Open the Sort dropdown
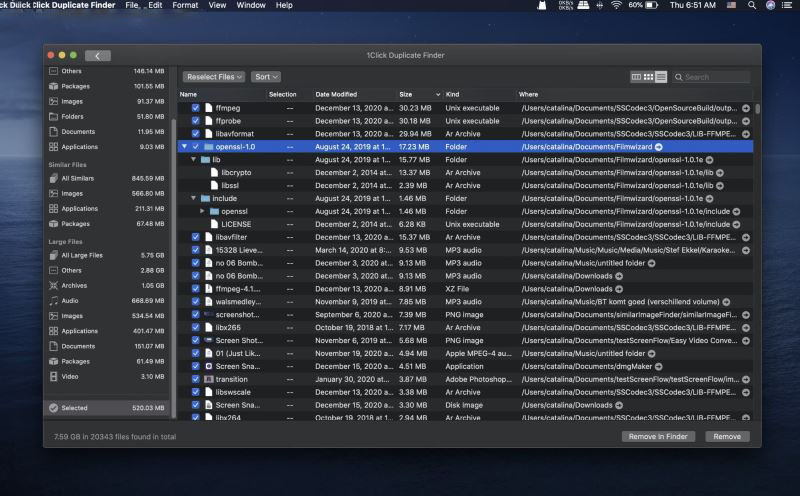800x496 pixels. pos(266,77)
